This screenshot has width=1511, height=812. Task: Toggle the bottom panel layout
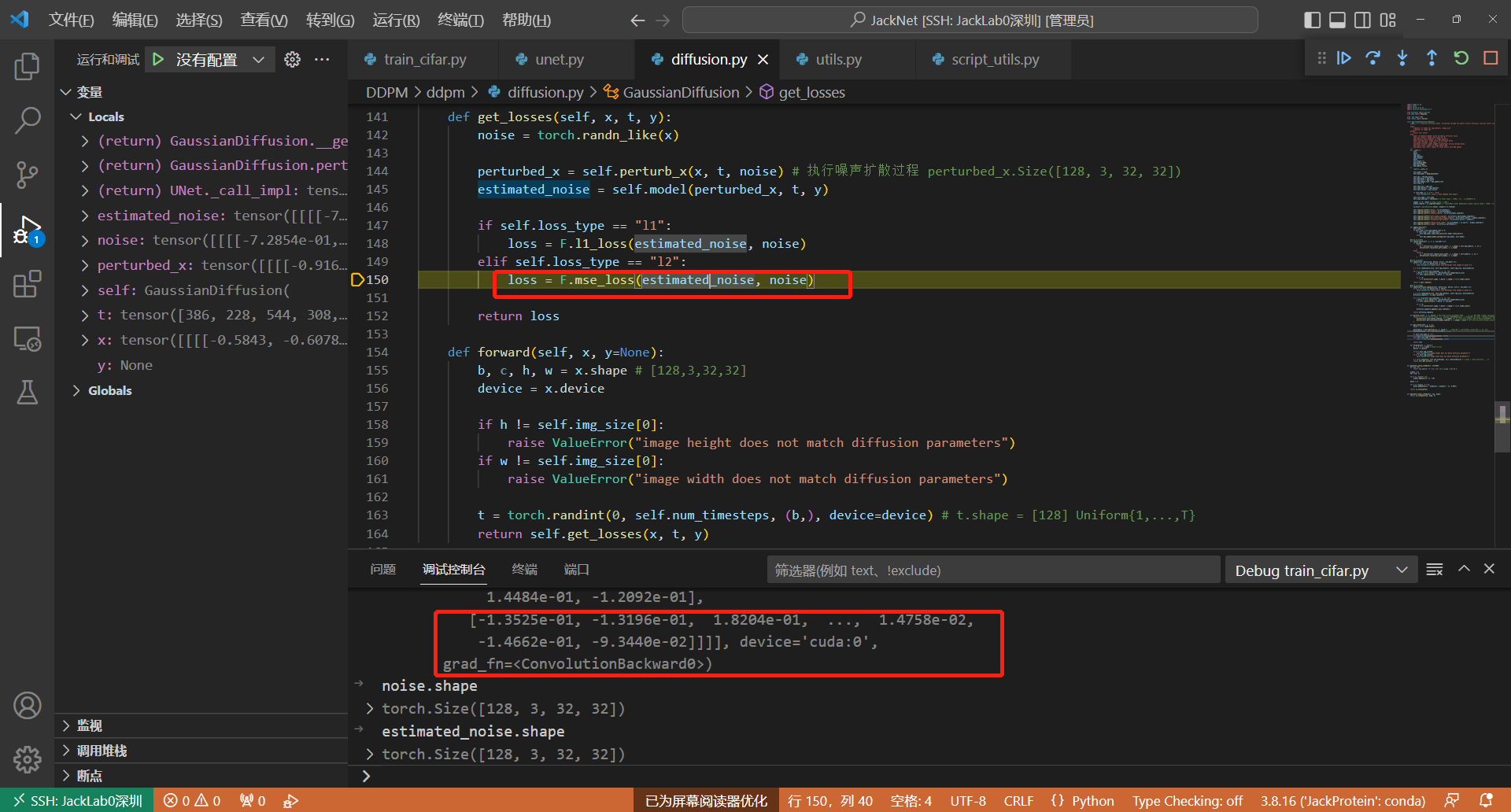[x=1337, y=20]
